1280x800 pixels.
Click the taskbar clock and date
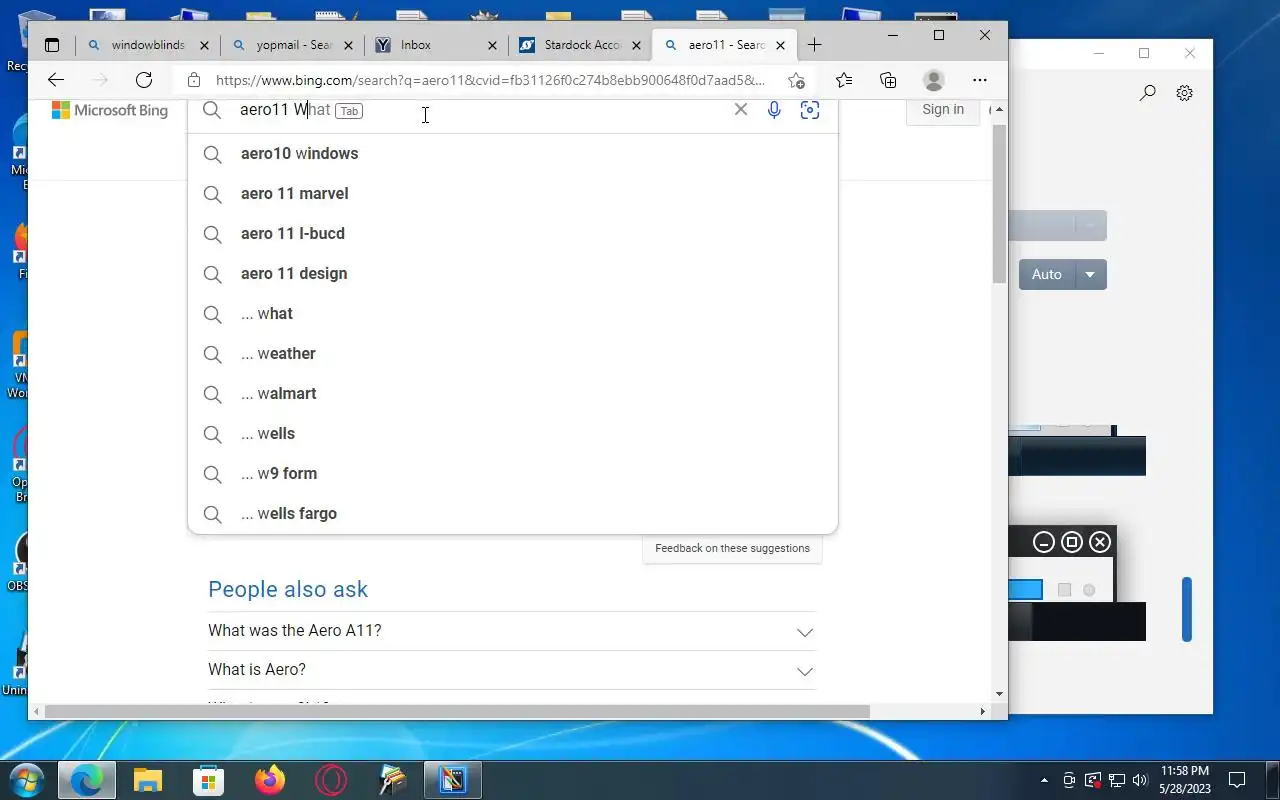point(1185,780)
